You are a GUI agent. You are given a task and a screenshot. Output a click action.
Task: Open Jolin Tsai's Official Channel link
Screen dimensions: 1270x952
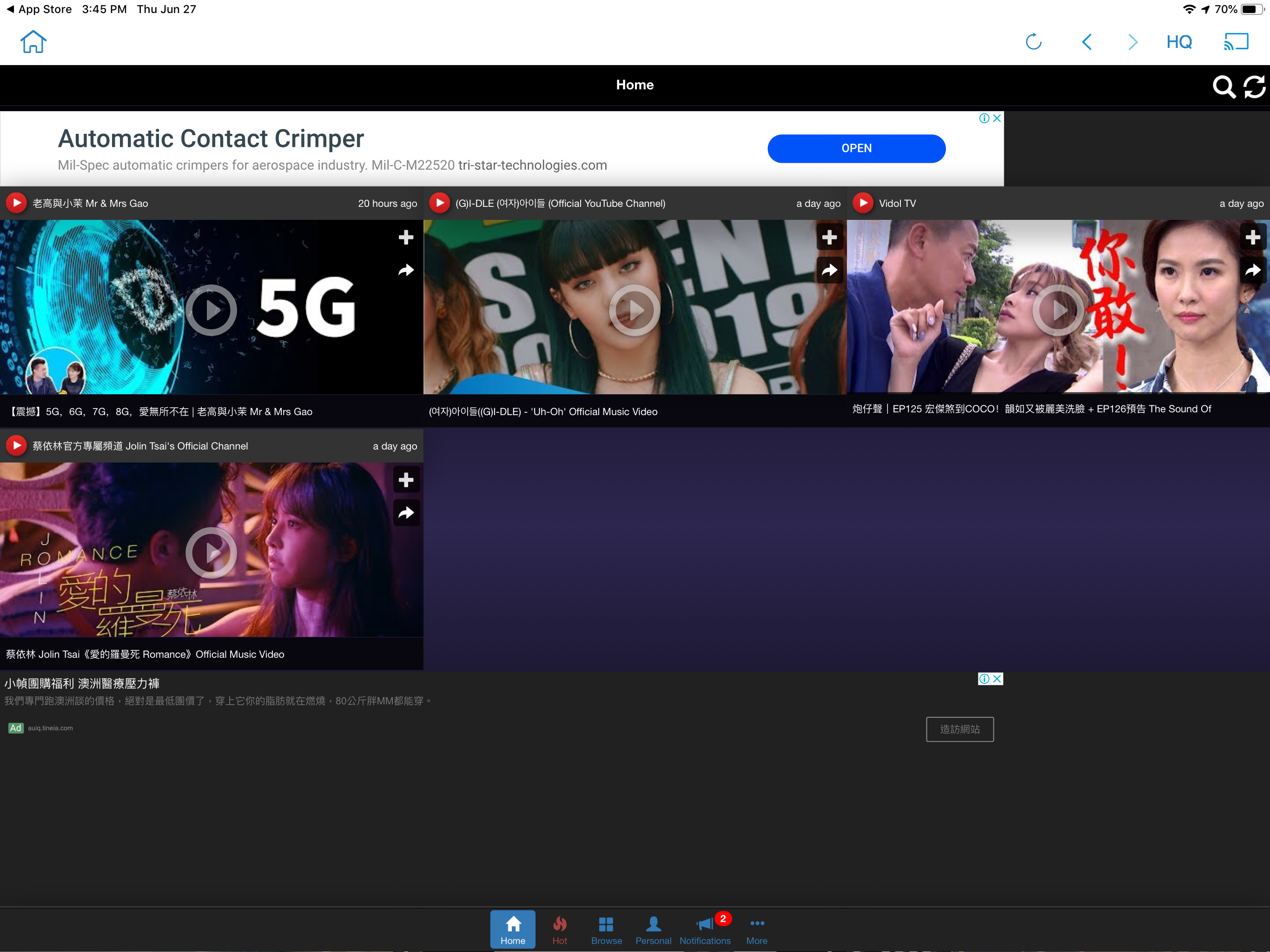point(140,446)
